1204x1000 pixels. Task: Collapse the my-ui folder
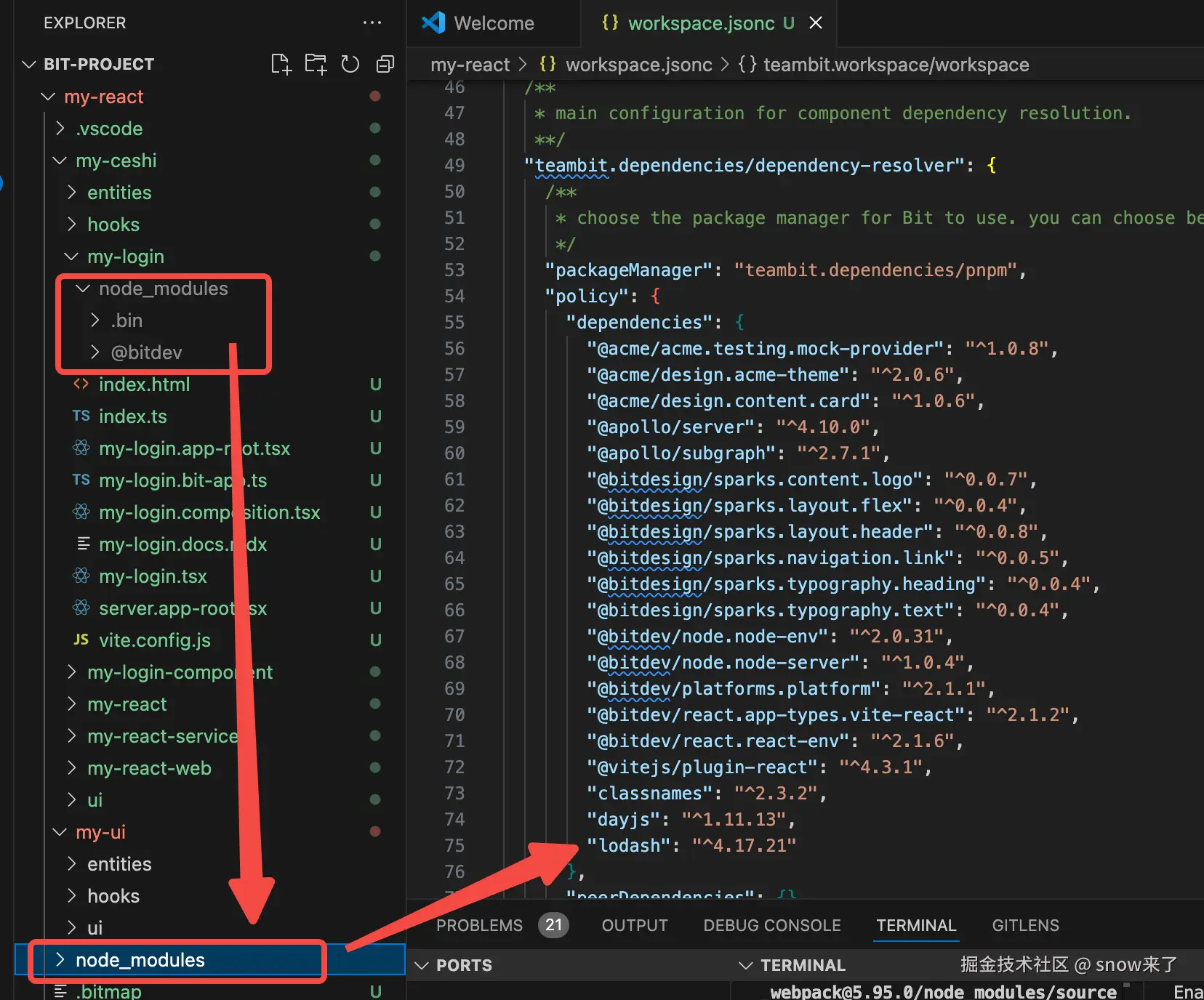point(60,831)
